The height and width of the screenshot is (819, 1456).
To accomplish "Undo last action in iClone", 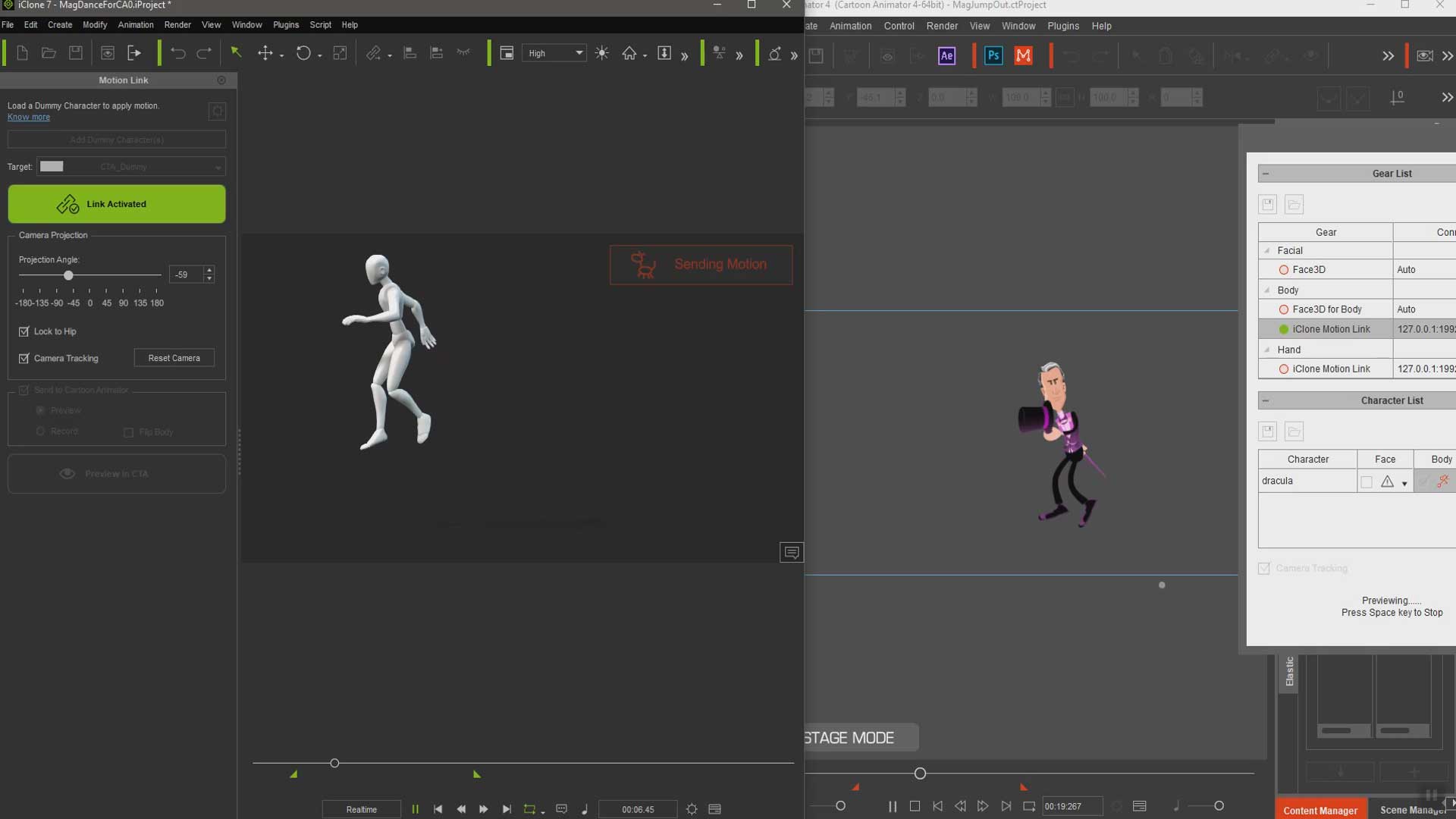I will 178,53.
